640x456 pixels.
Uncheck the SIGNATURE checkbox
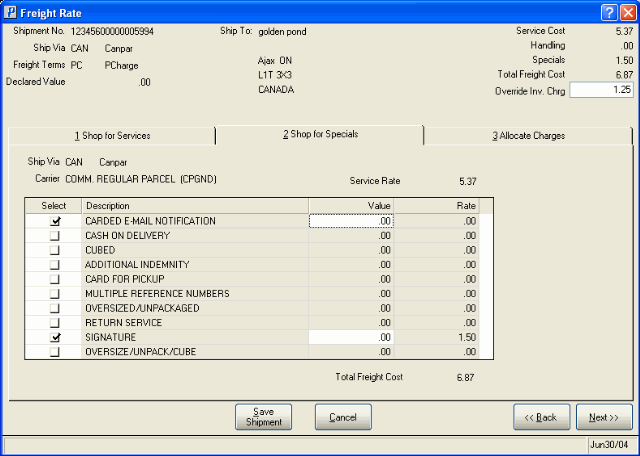pos(54,337)
